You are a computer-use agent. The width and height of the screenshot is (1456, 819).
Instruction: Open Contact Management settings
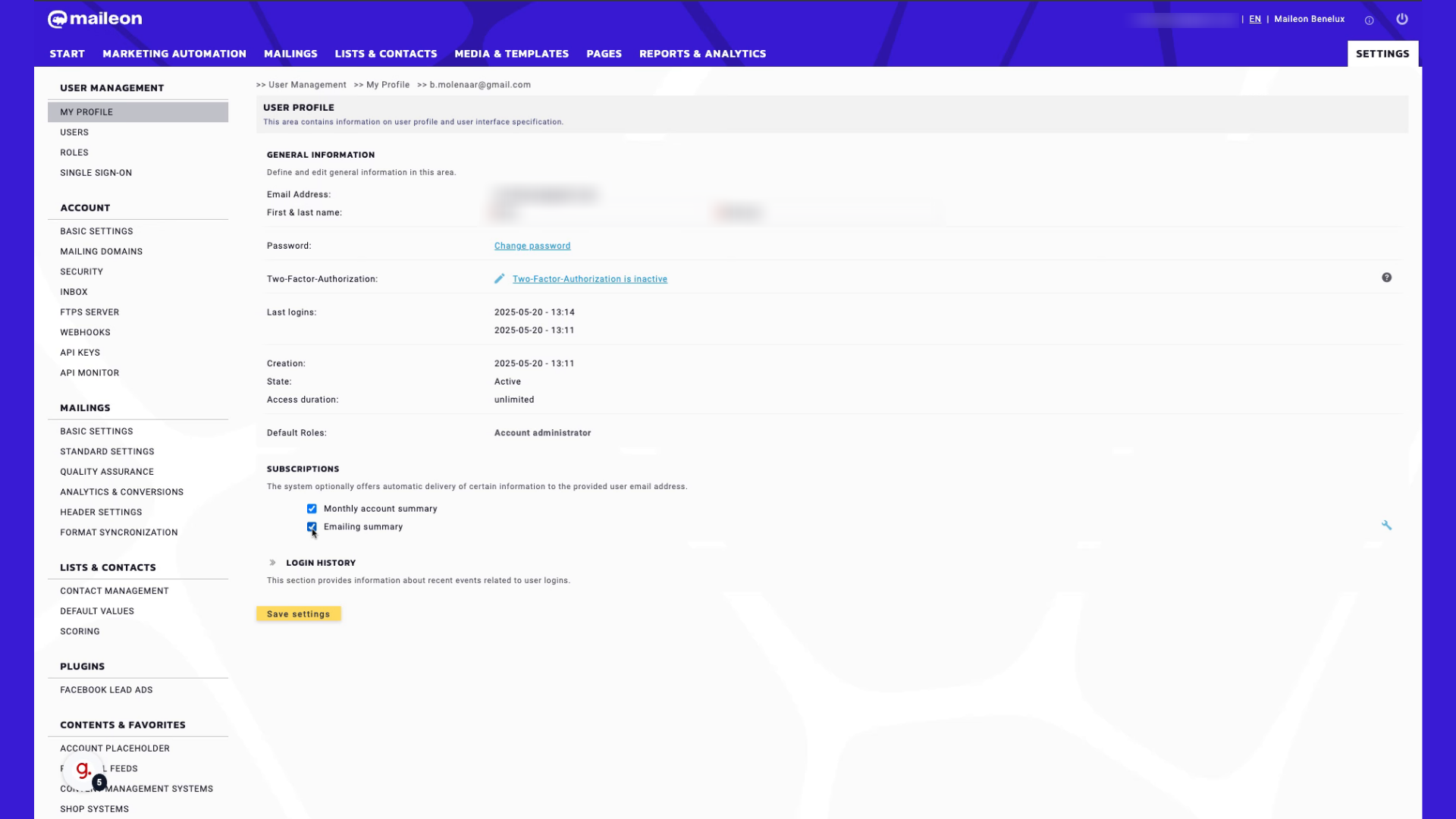pyautogui.click(x=115, y=591)
